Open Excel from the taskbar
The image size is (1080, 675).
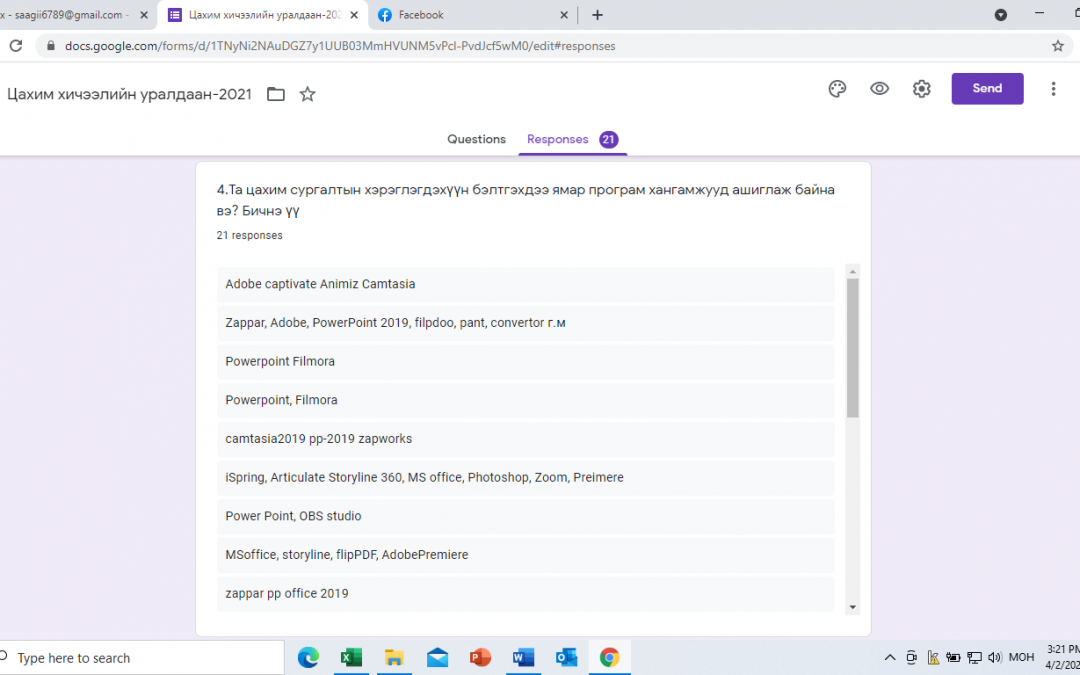(x=351, y=658)
